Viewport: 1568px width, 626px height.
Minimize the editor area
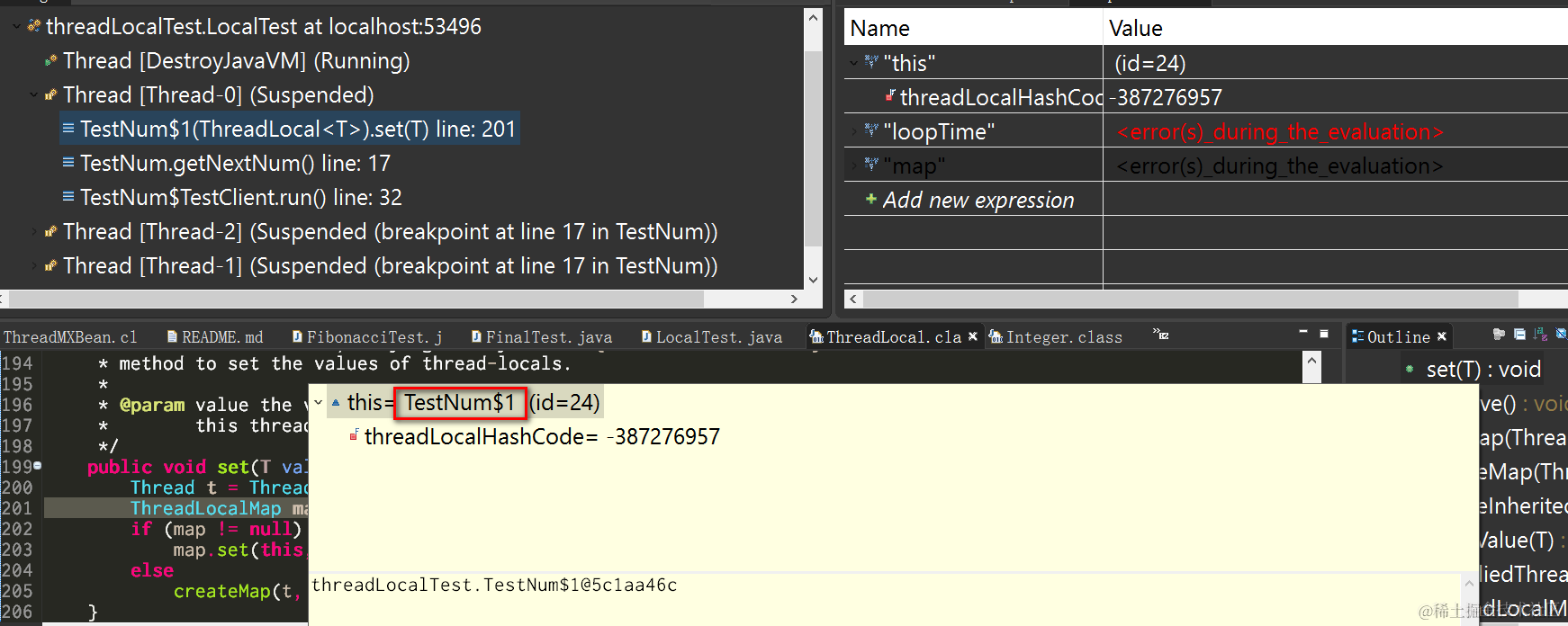point(1303,333)
